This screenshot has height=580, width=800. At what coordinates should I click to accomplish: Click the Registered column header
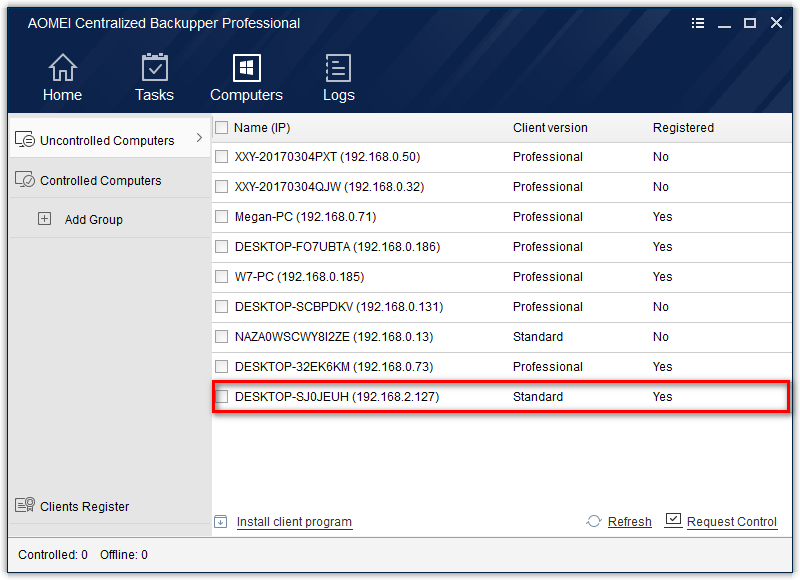683,128
